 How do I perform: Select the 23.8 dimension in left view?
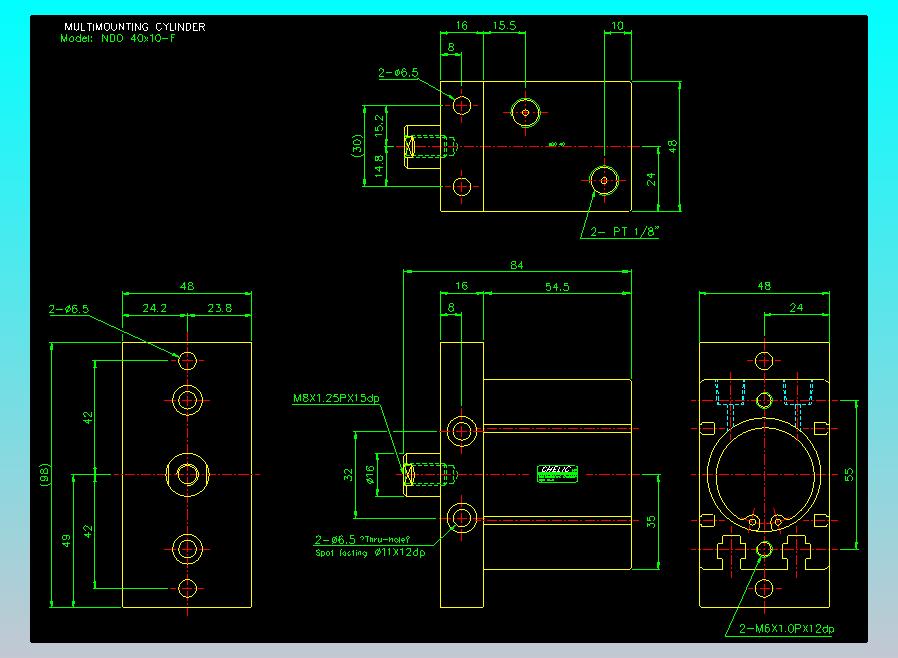[219, 309]
